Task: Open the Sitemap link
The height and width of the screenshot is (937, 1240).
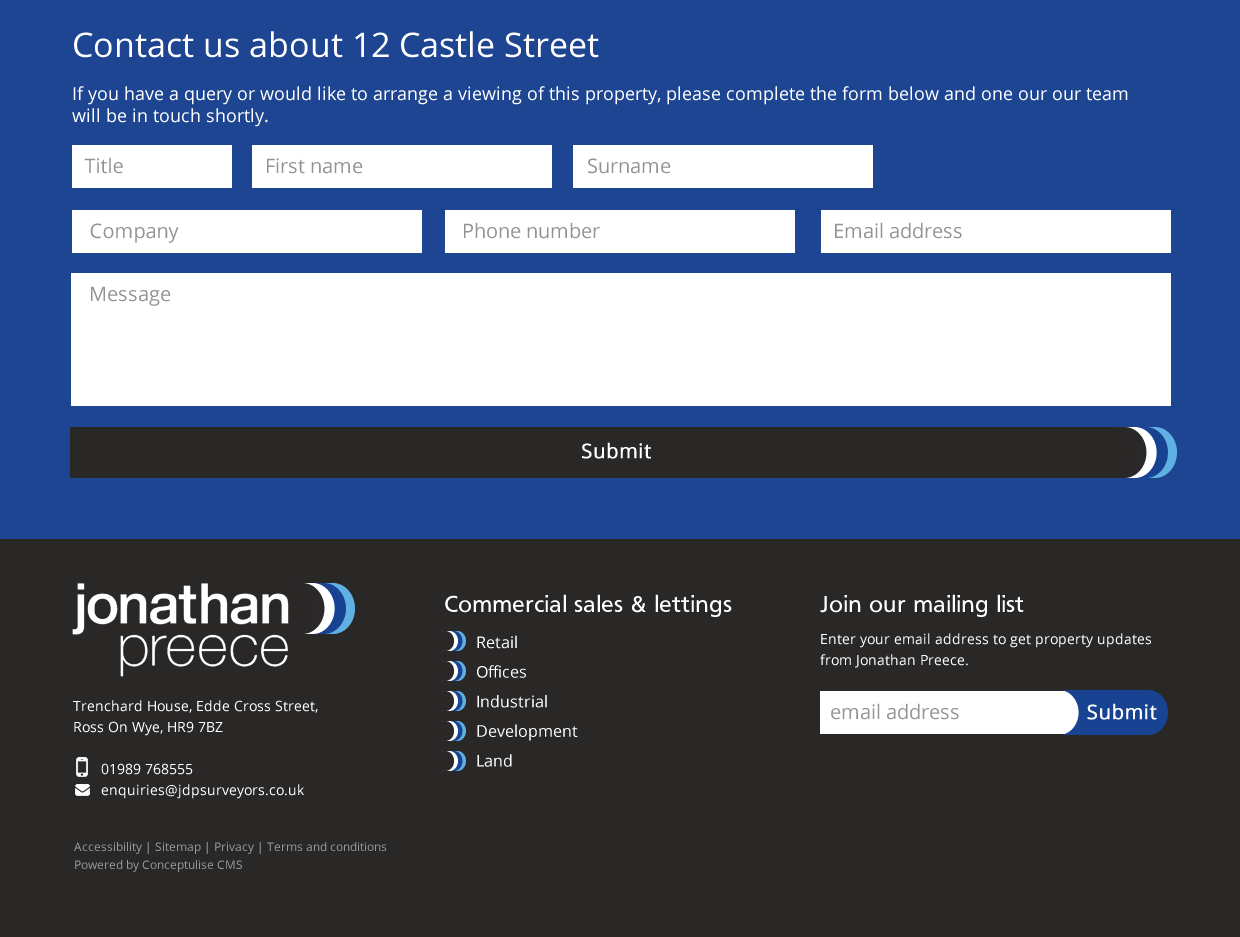Action: [178, 847]
